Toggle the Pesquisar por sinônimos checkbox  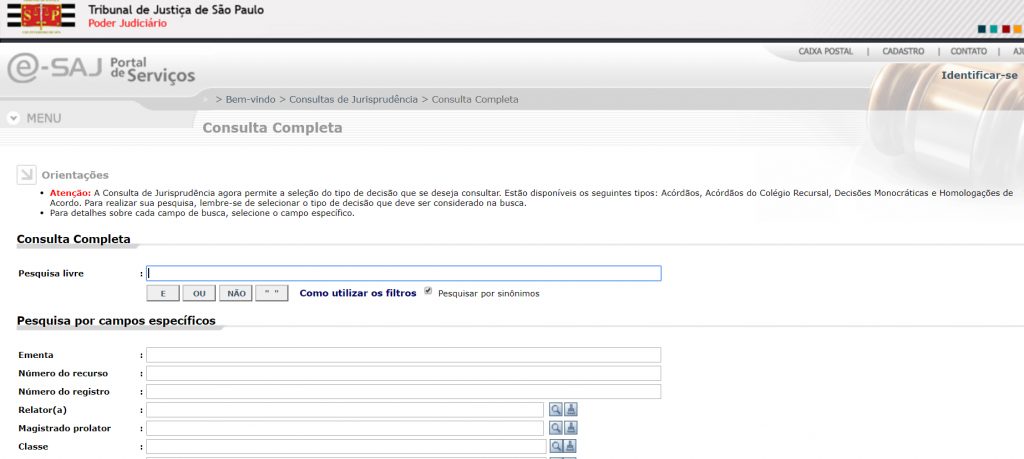tap(428, 291)
